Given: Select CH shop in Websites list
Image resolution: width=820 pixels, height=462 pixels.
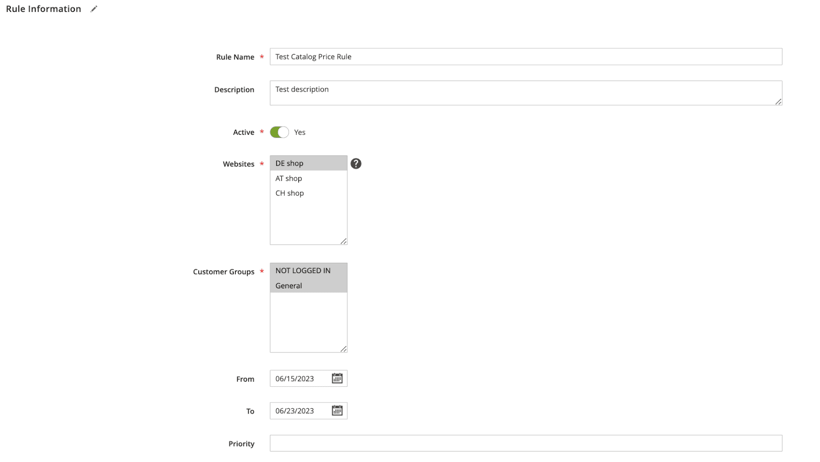Looking at the screenshot, I should [309, 193].
